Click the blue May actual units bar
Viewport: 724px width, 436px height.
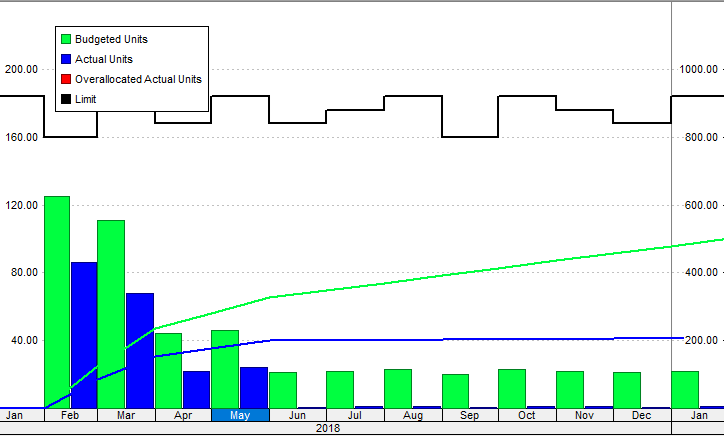pos(254,388)
